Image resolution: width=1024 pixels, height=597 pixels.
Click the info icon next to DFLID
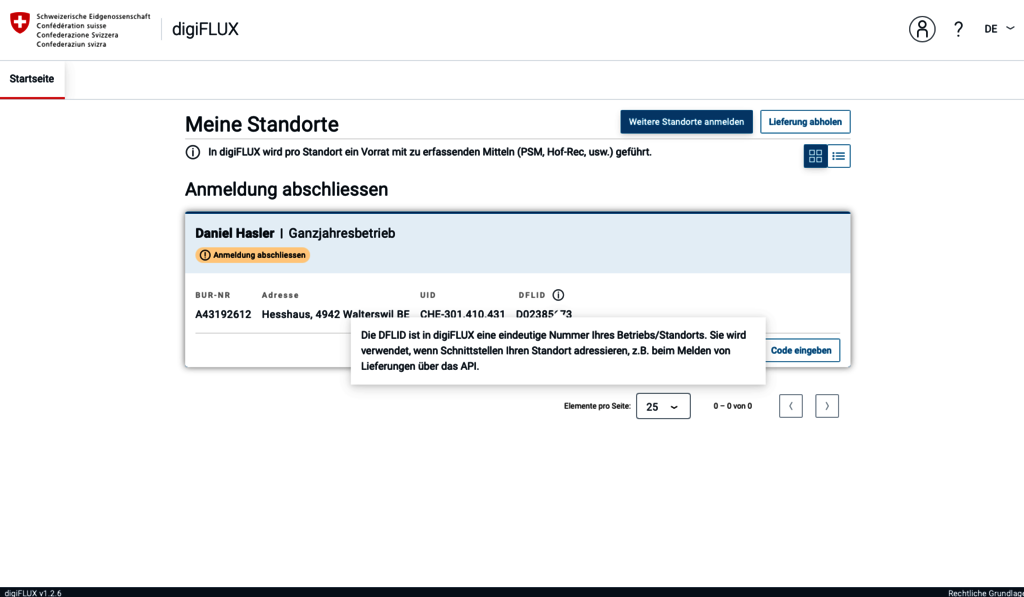pyautogui.click(x=558, y=295)
